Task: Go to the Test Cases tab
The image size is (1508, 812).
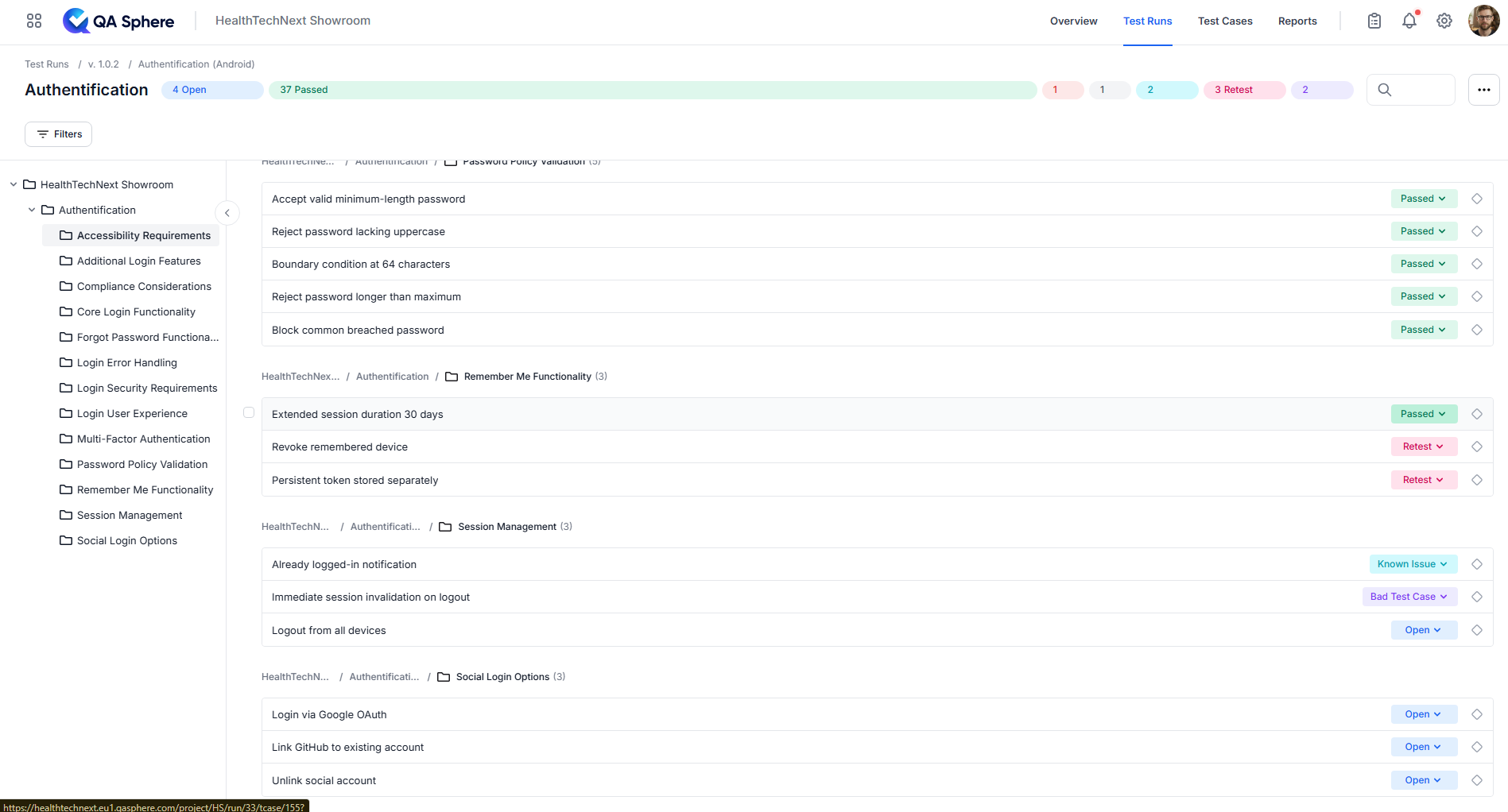Action: (1225, 21)
